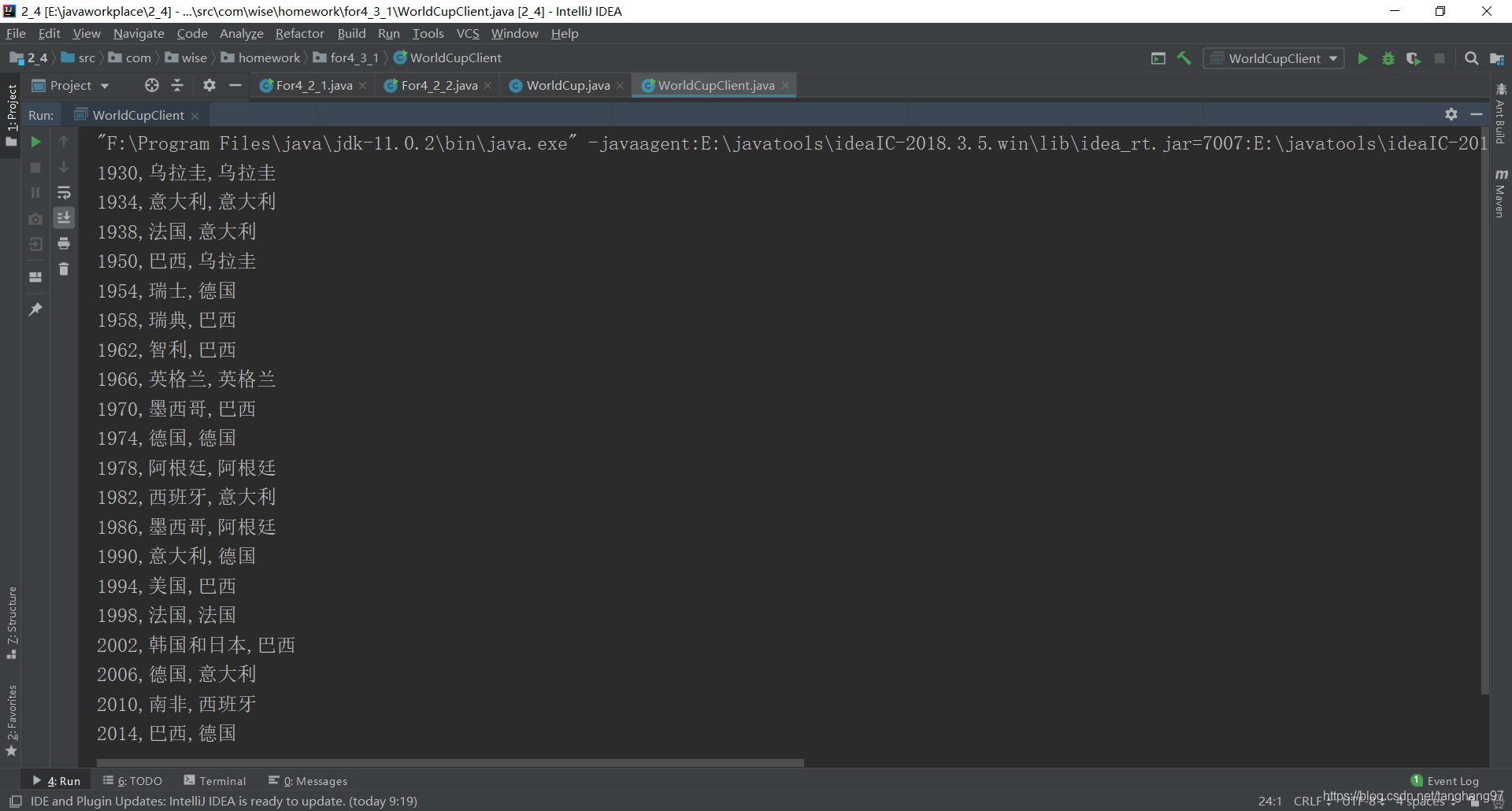Click the Stop icon in Run sidebar

(x=35, y=168)
